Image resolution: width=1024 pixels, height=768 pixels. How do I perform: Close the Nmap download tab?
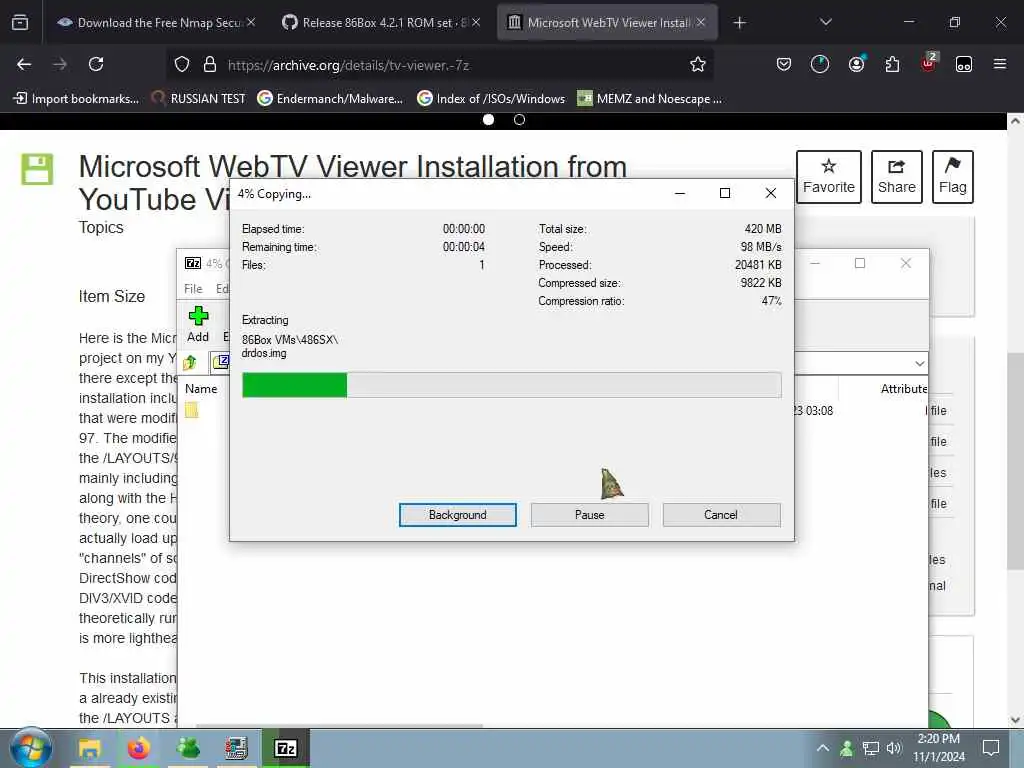coord(251,23)
